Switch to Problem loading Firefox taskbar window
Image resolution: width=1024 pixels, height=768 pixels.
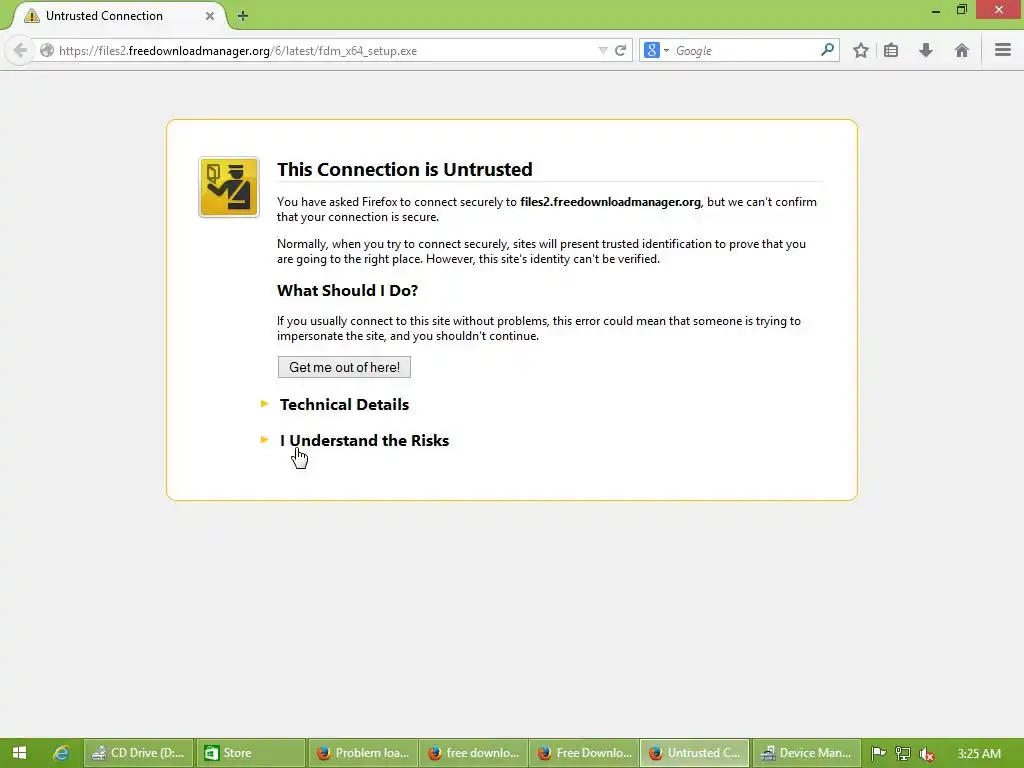click(362, 753)
